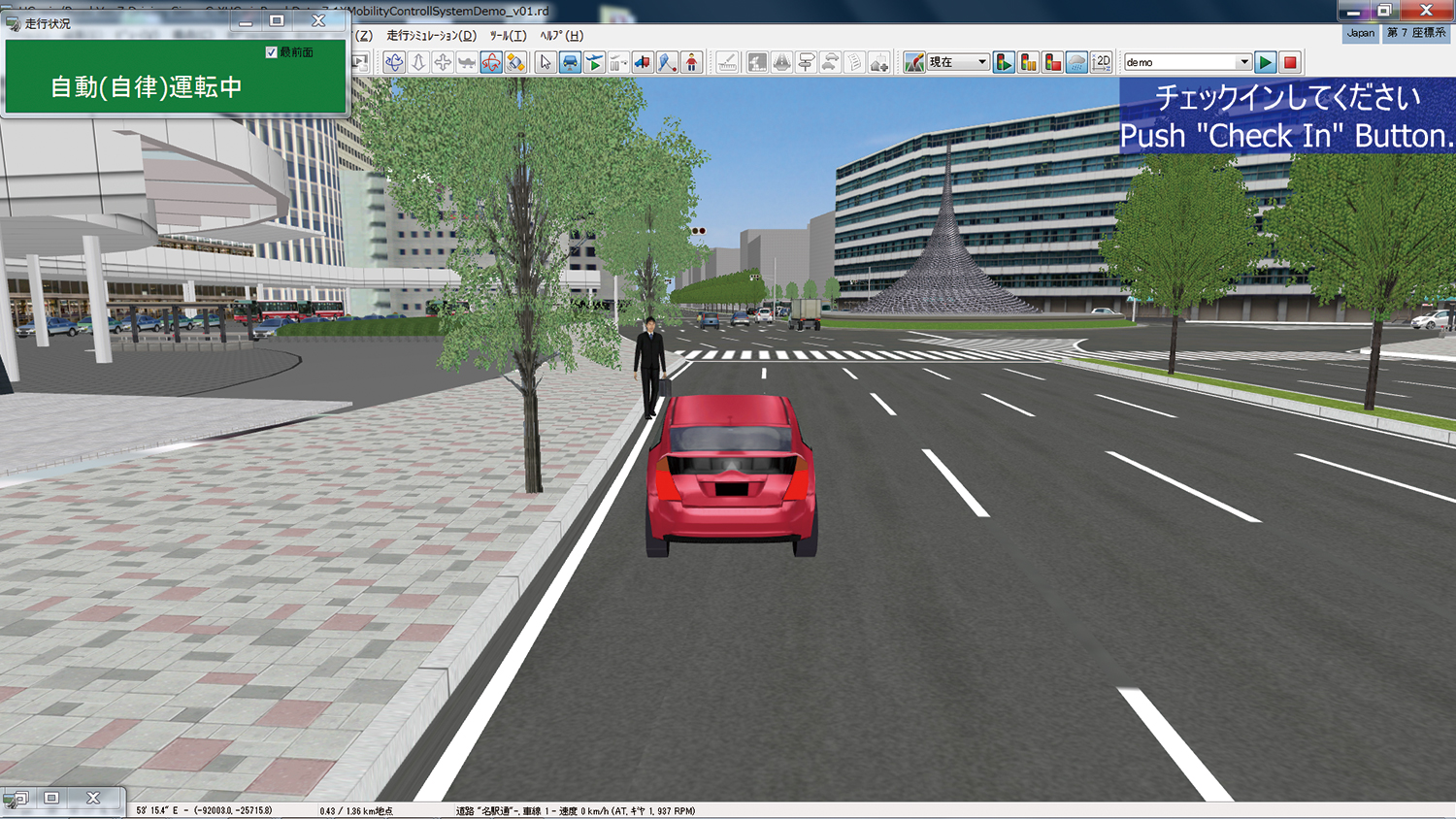The width and height of the screenshot is (1456, 819).
Task: Activate the drive car mode icon
Action: click(x=570, y=63)
